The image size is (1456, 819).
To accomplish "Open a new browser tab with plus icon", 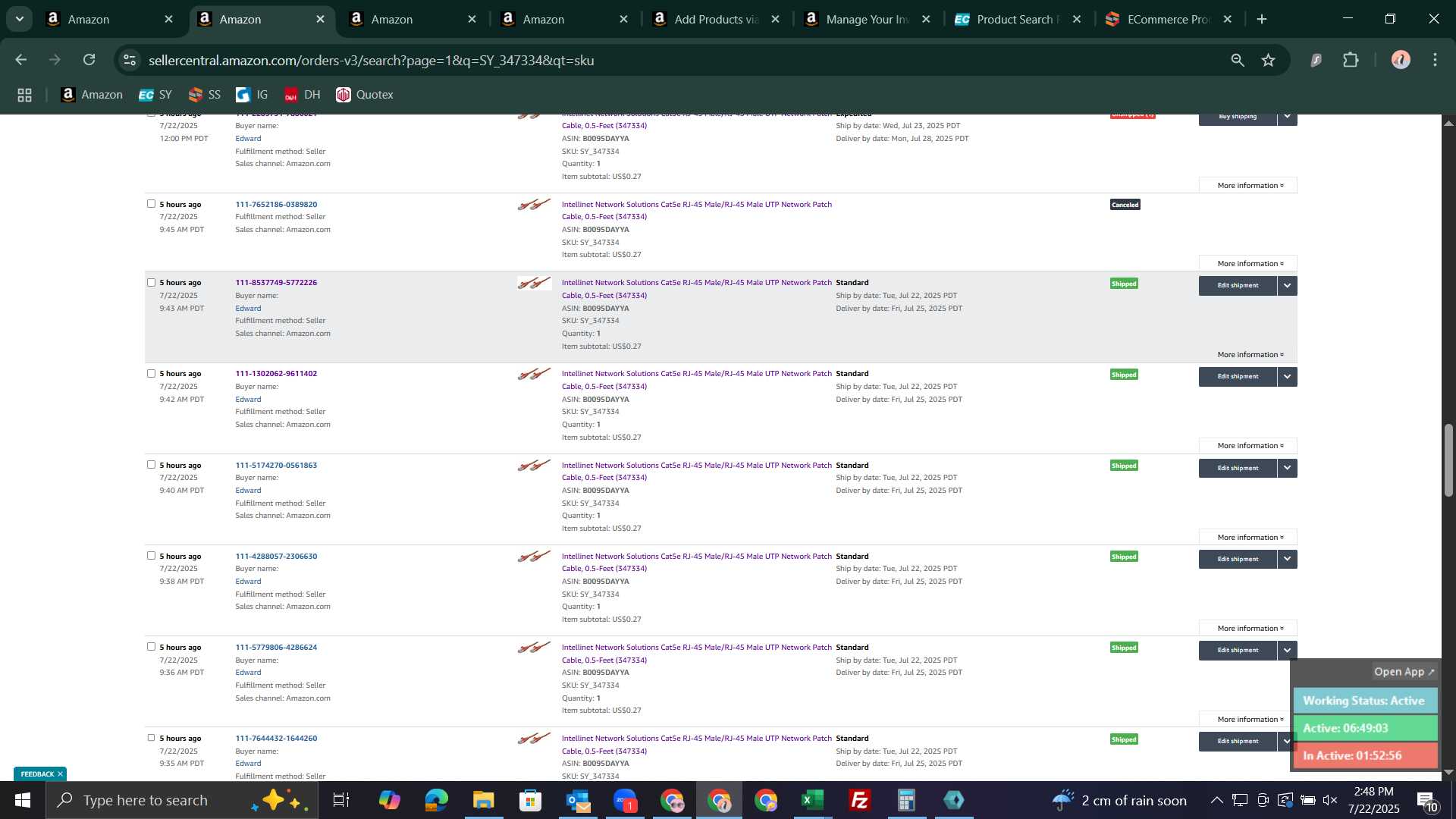I will coord(1262,19).
